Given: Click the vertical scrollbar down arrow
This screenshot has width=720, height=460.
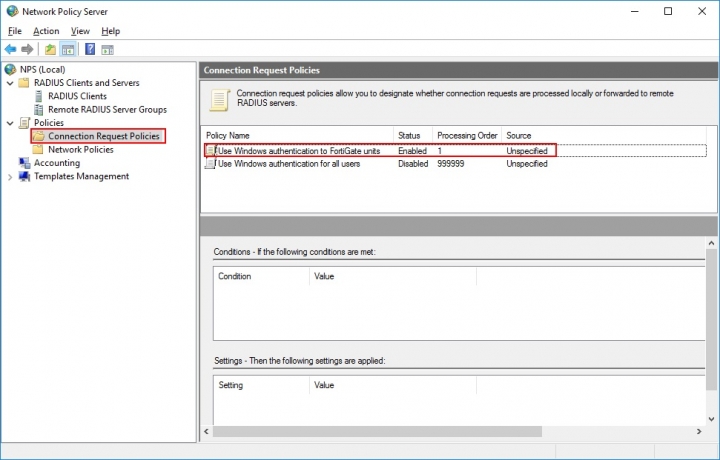Looking at the screenshot, I should tap(711, 419).
